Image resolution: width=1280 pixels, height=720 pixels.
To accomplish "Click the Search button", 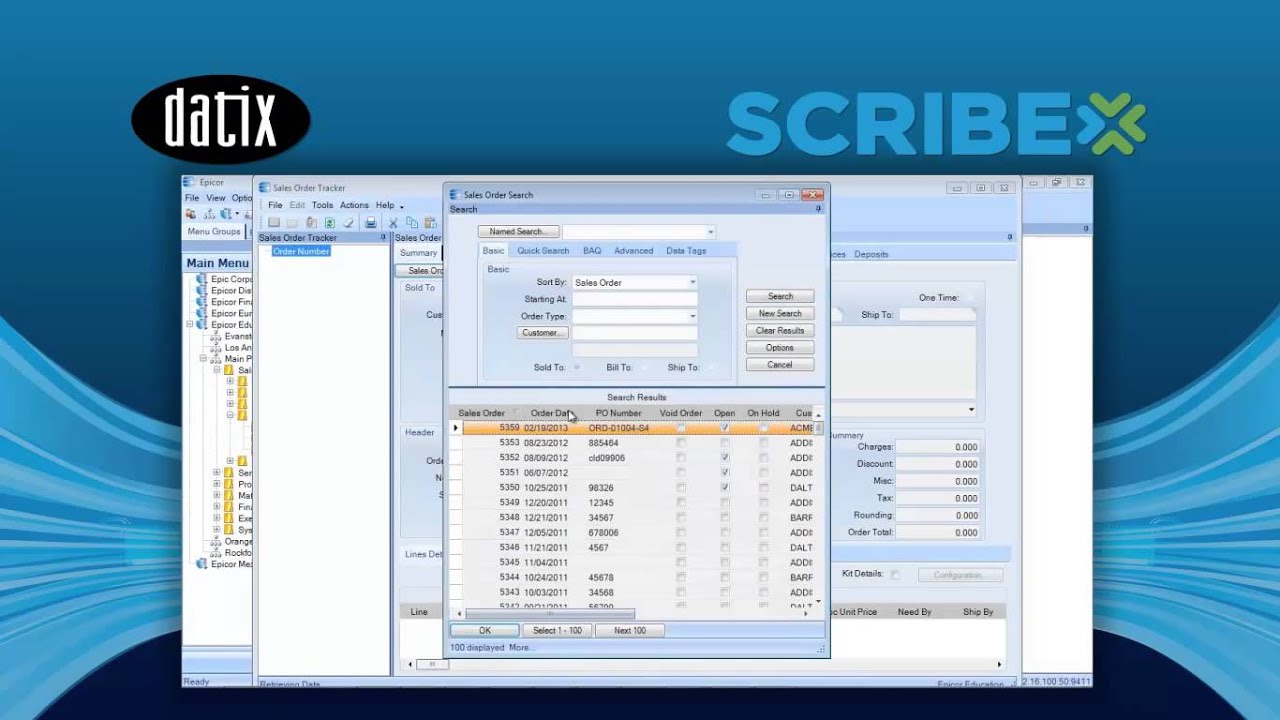I will tap(780, 296).
